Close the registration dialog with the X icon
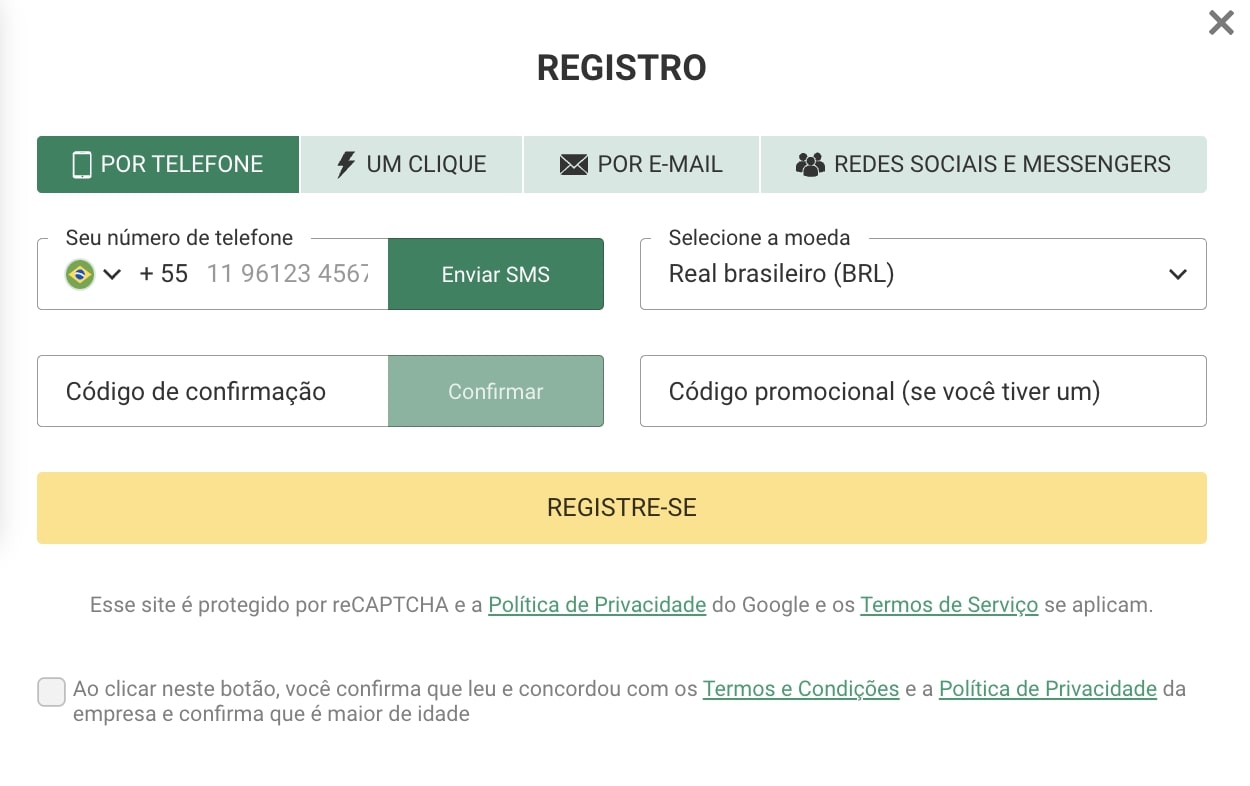 [1221, 22]
